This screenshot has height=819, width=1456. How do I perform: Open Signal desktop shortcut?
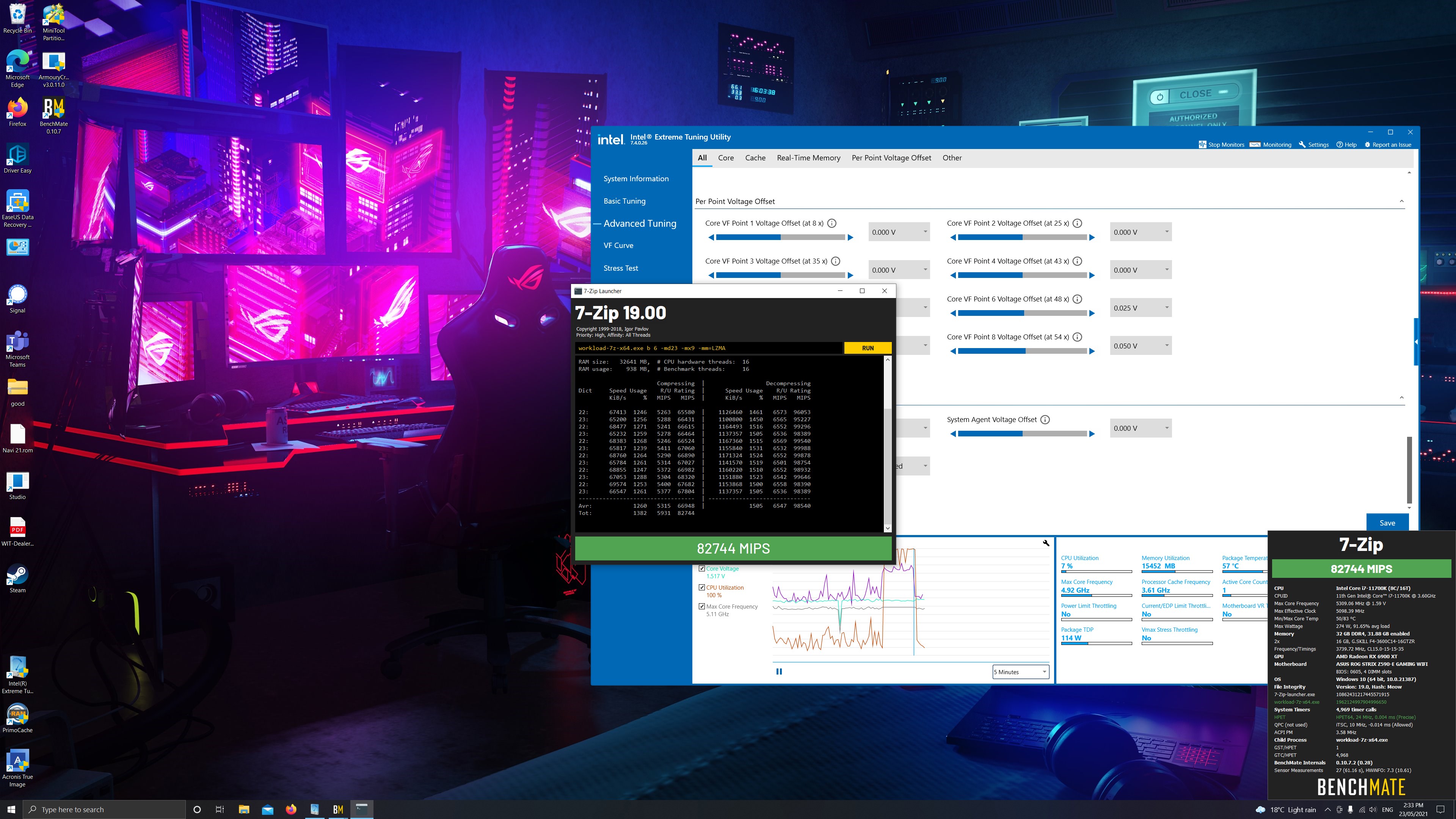[17, 298]
